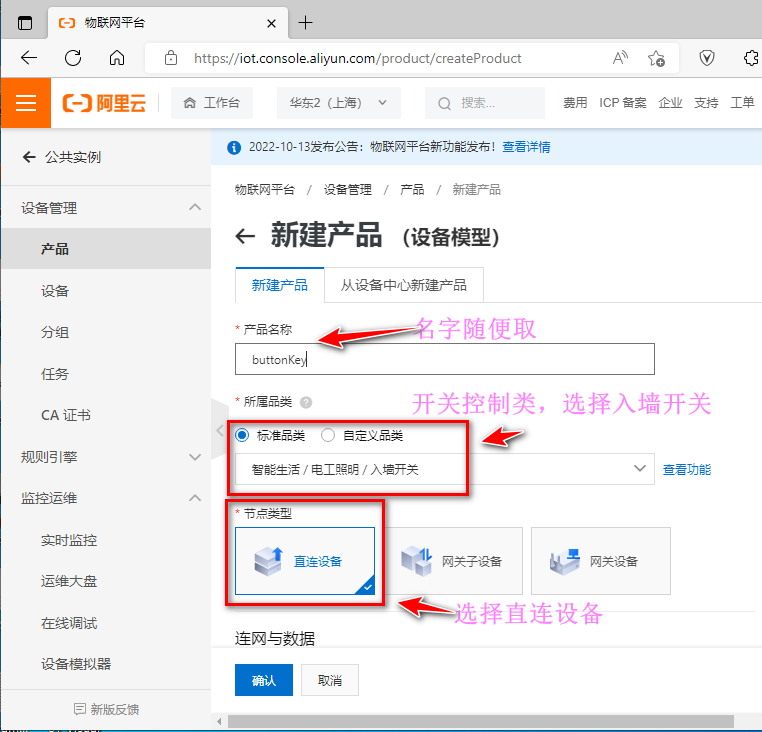
Task: Click the 阿里云 logo
Action: click(104, 103)
